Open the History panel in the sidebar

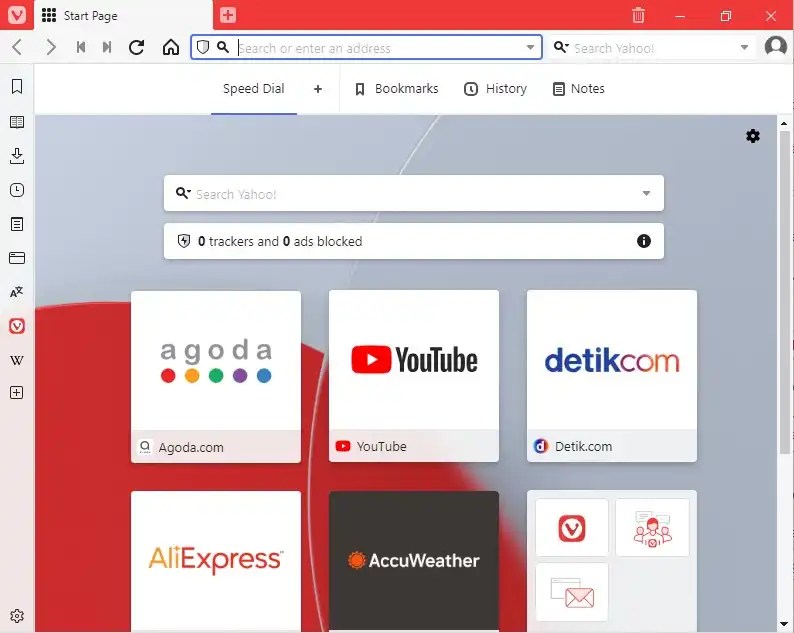17,190
